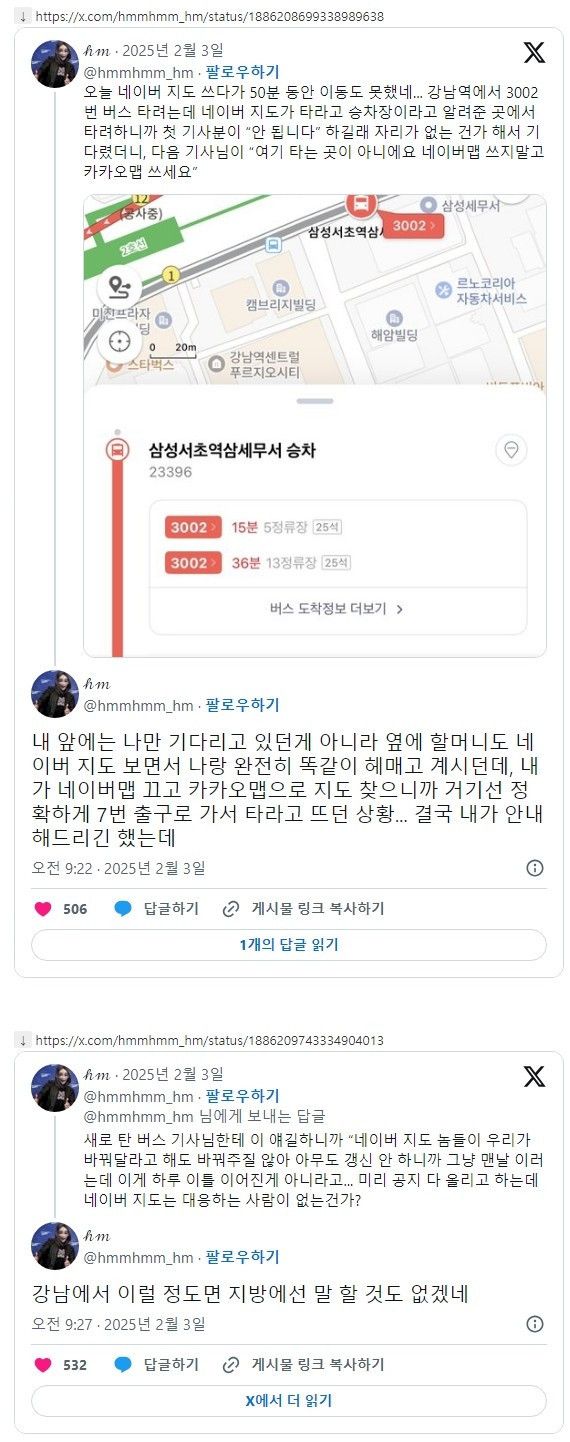Screen dimensions: 570x1442
Task: Click the X logo in second tweet
Action: point(534,1076)
